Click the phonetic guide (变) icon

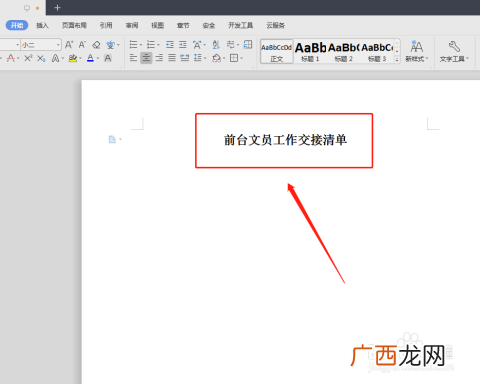[x=111, y=45]
